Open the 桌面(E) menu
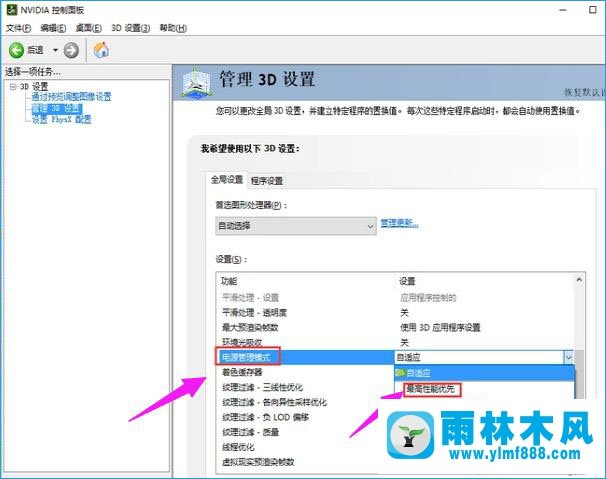This screenshot has width=606, height=479. point(89,28)
